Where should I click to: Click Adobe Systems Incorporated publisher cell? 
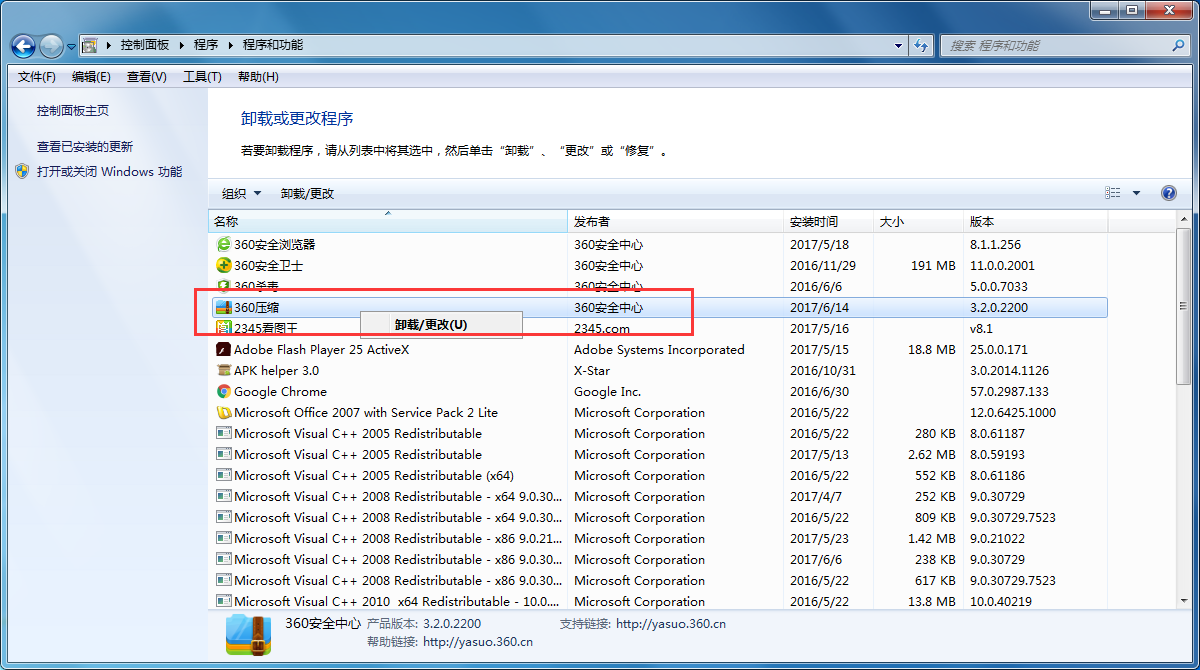point(659,349)
